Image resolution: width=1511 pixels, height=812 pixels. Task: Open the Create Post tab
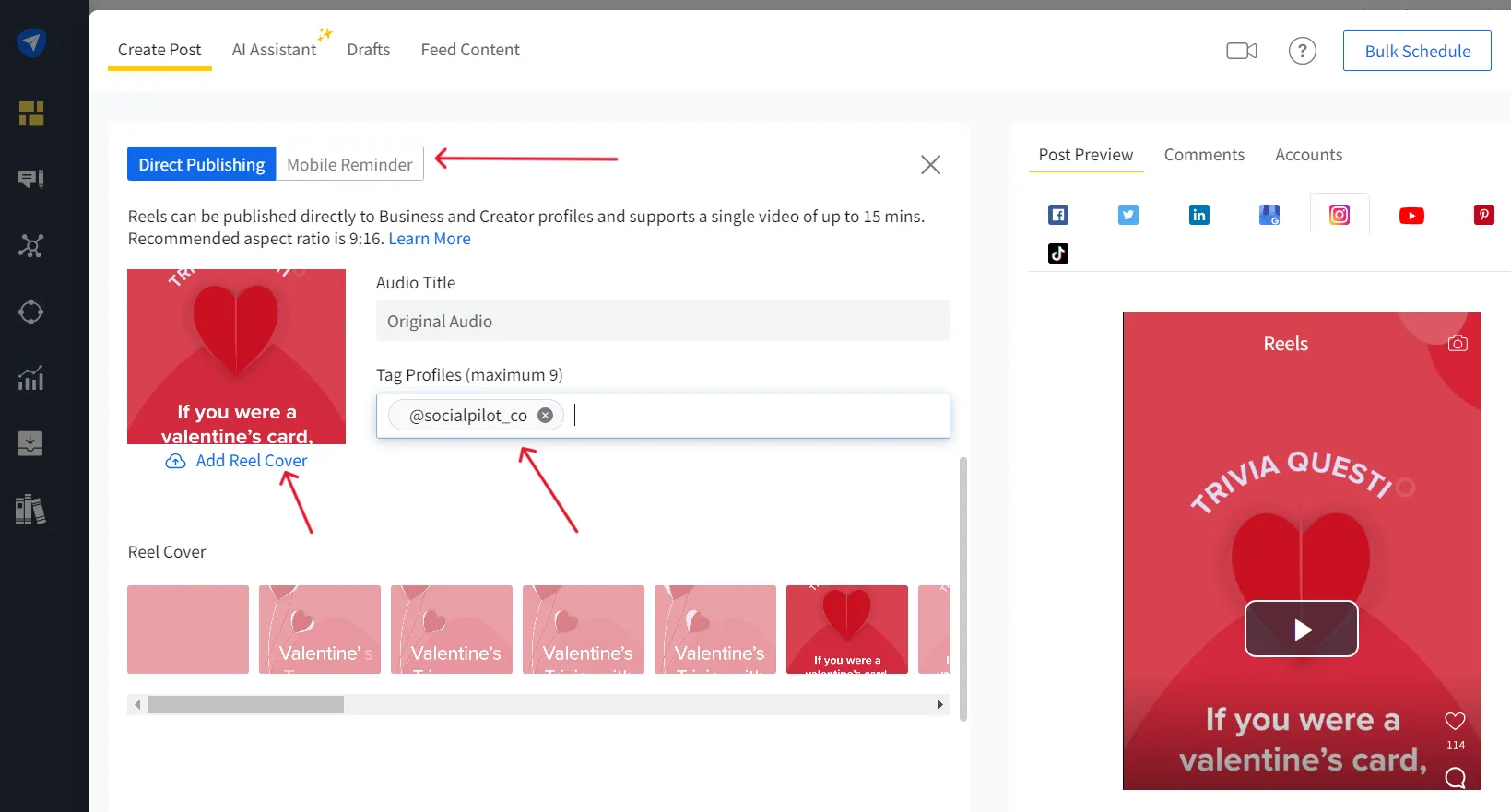[x=159, y=50]
